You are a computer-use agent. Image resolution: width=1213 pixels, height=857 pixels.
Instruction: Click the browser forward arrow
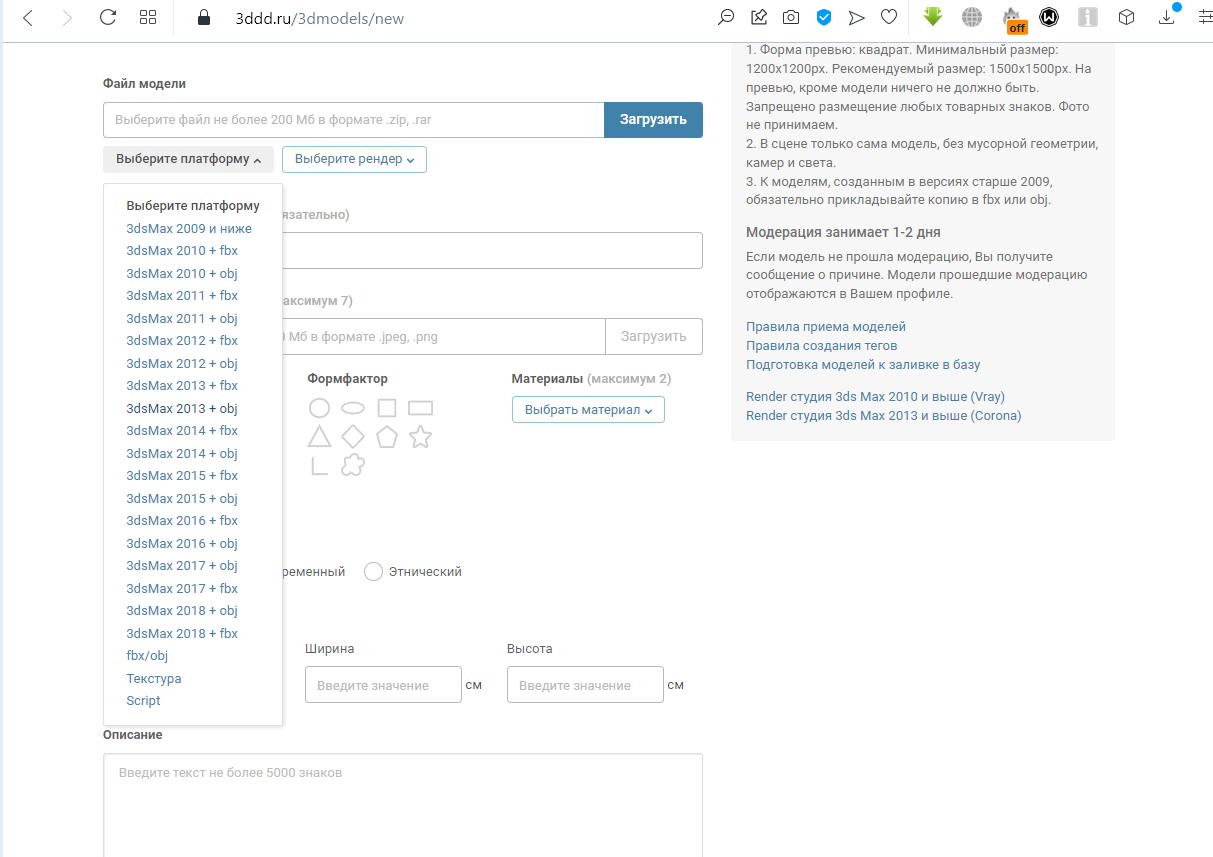66,17
